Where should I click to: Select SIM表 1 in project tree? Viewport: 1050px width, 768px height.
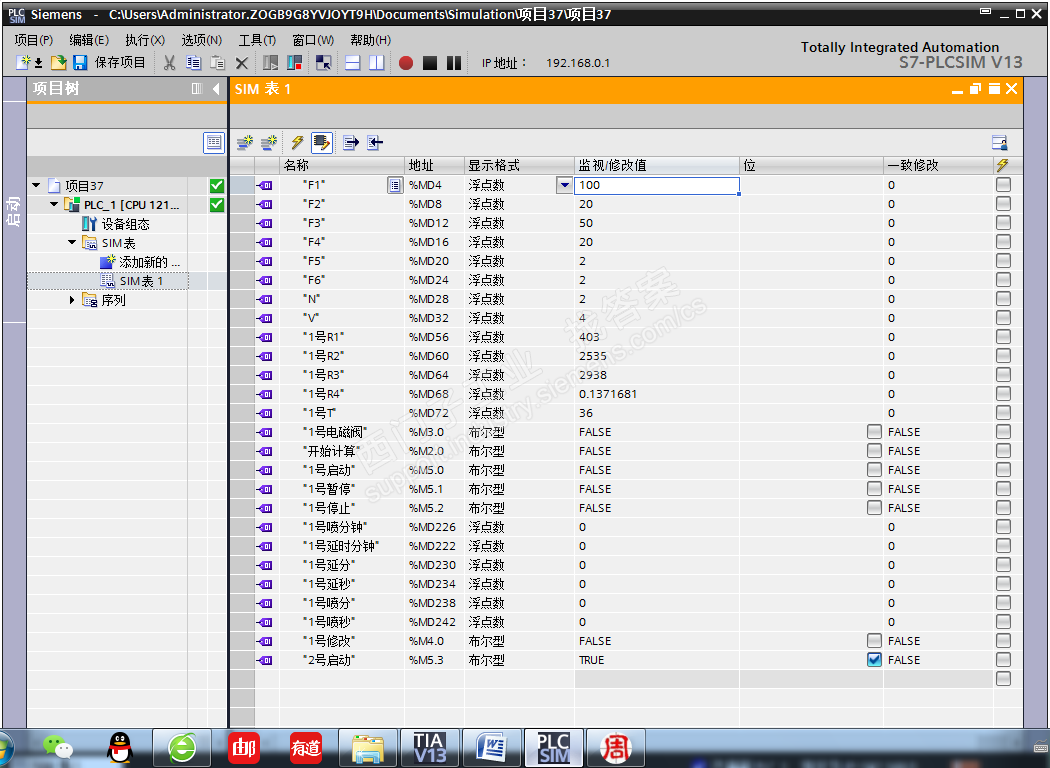(x=141, y=281)
